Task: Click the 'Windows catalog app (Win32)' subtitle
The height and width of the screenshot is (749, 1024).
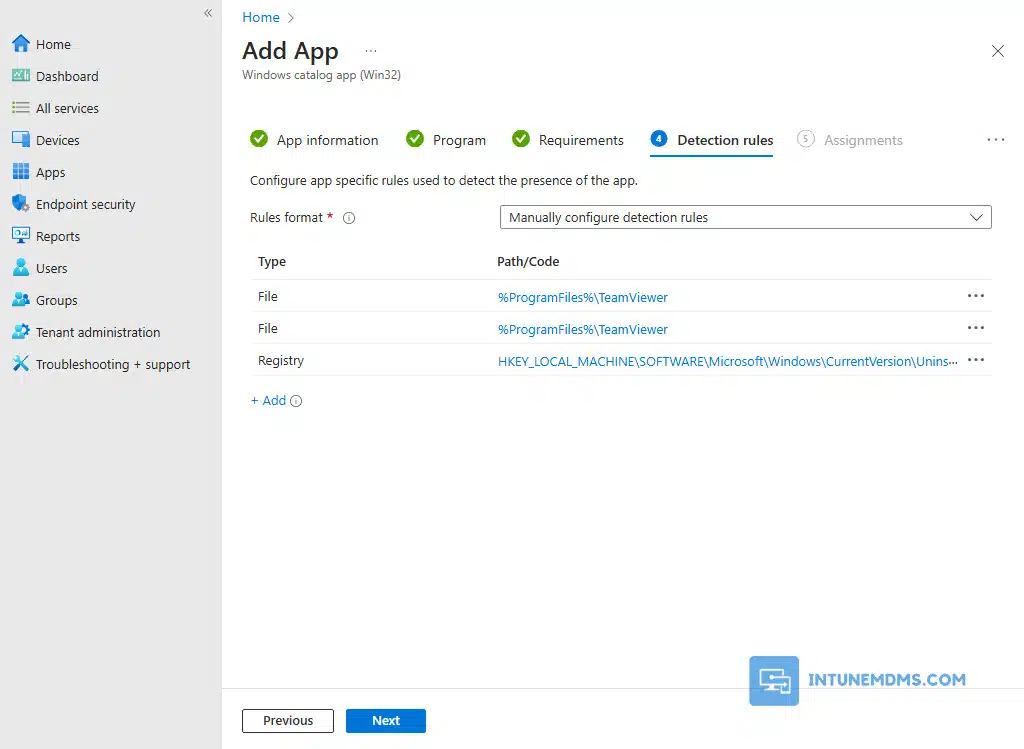Action: point(321,75)
